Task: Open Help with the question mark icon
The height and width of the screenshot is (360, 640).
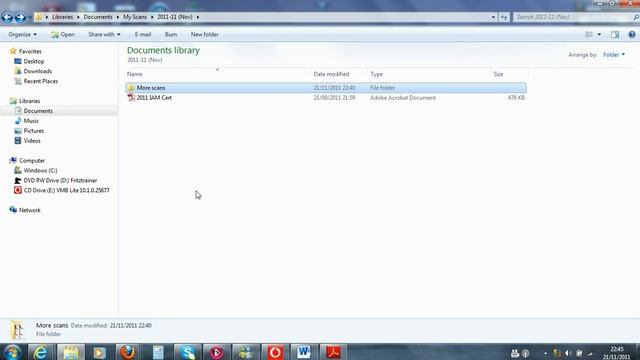Action: (632, 35)
